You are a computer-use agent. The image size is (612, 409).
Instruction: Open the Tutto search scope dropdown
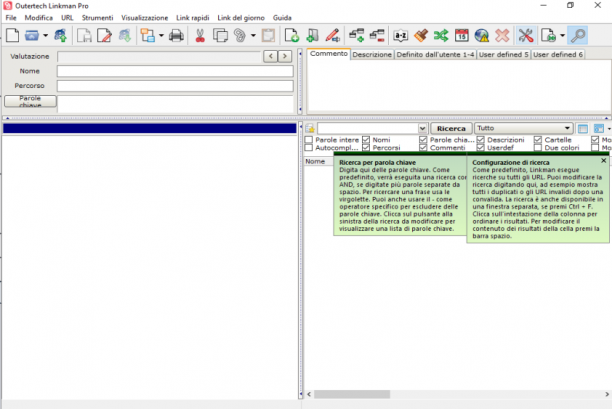coord(523,128)
